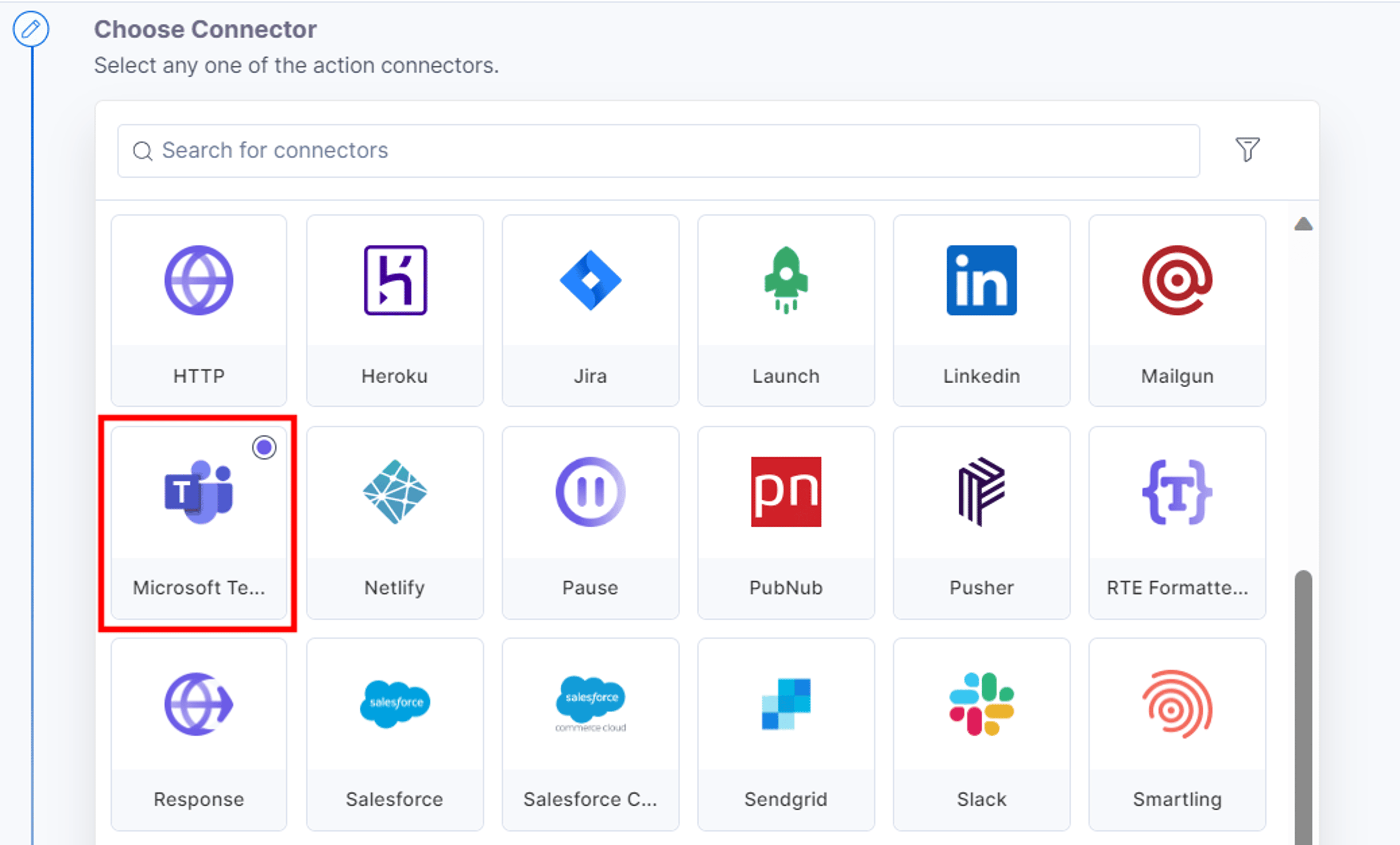Click the Salesforce label
Screen dimensions: 1400x845
pos(395,799)
